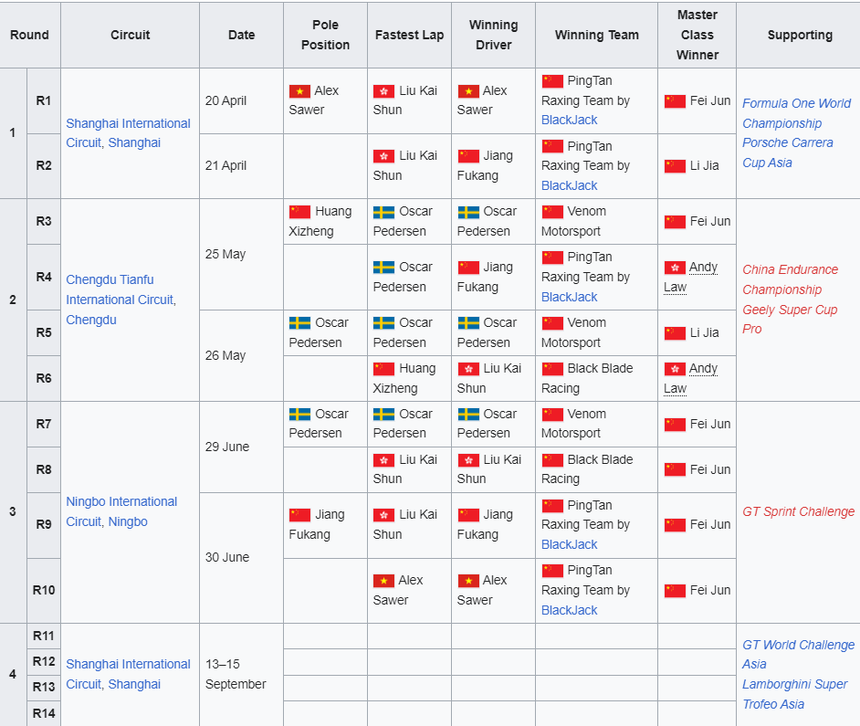
Task: Click Vietnam flag by Alex Sawer in R10 fastest lap
Action: pos(383,581)
